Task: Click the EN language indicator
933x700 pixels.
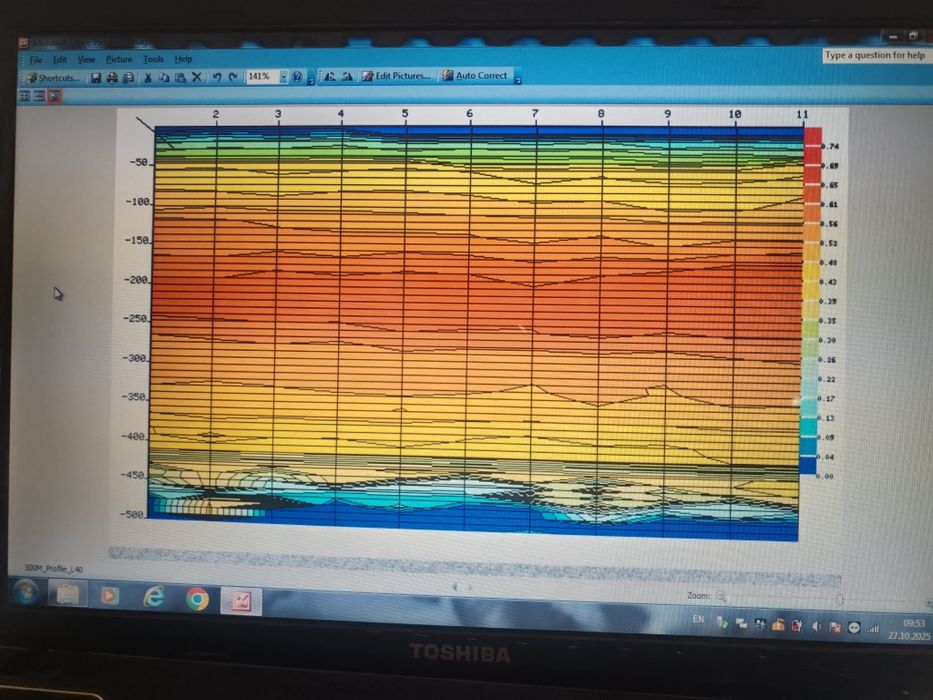Action: (698, 620)
